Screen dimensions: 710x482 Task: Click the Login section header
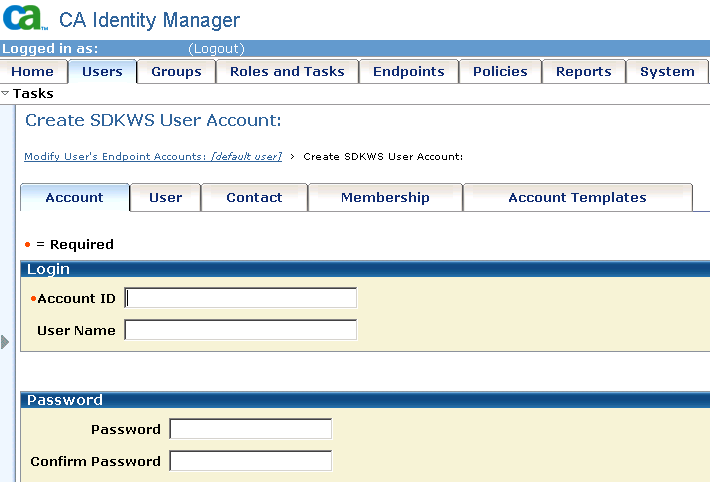point(365,269)
